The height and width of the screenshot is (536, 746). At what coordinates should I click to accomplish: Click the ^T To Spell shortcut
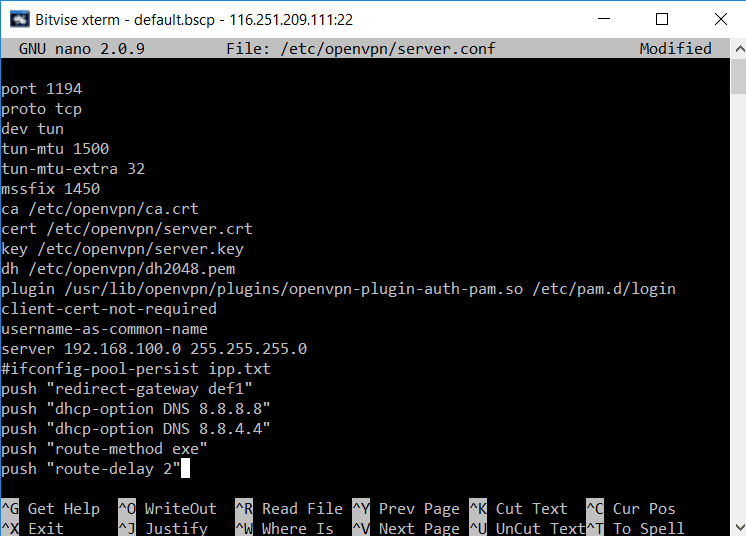(635, 528)
